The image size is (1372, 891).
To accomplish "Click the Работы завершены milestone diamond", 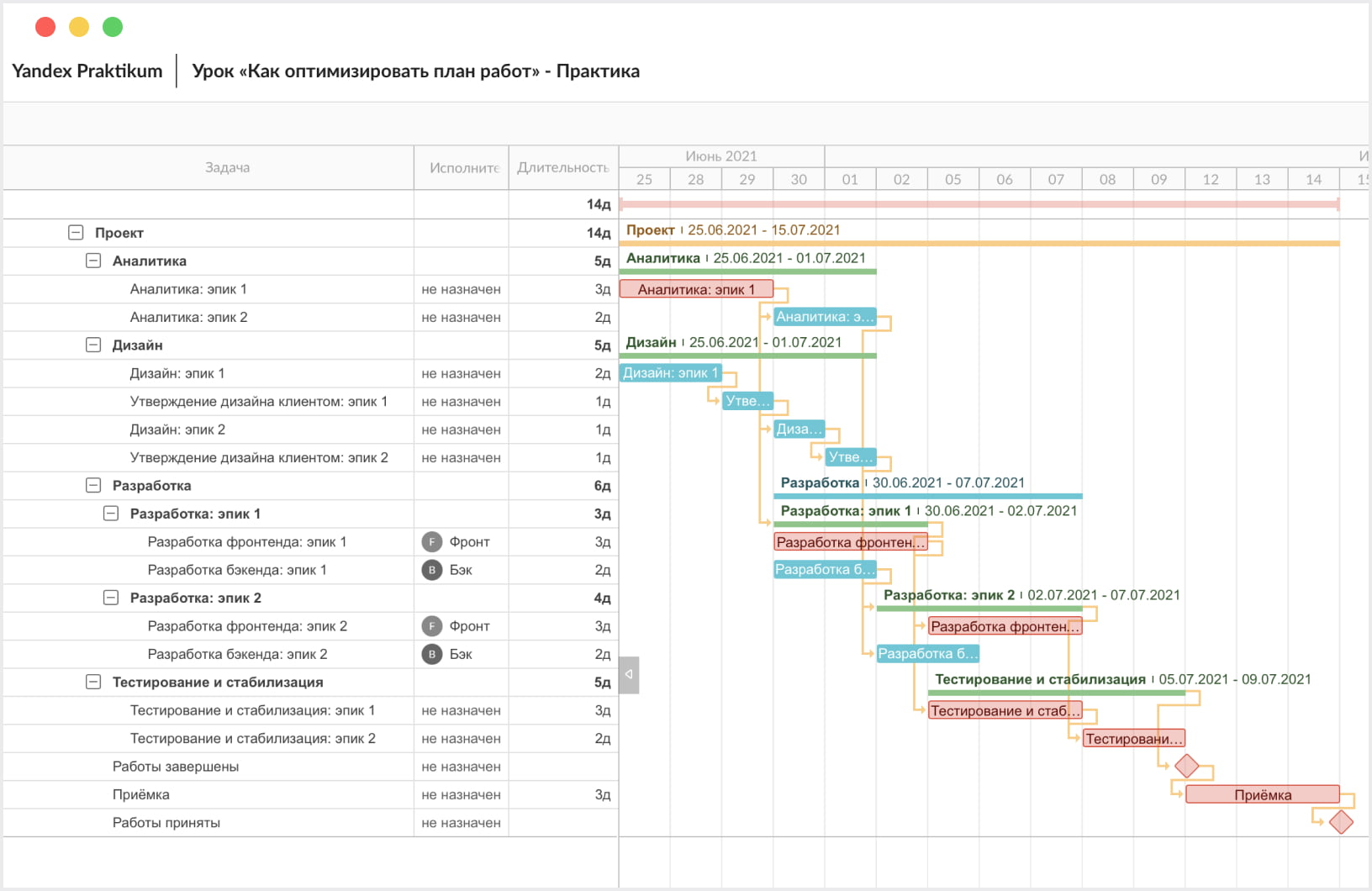I will tap(1186, 766).
